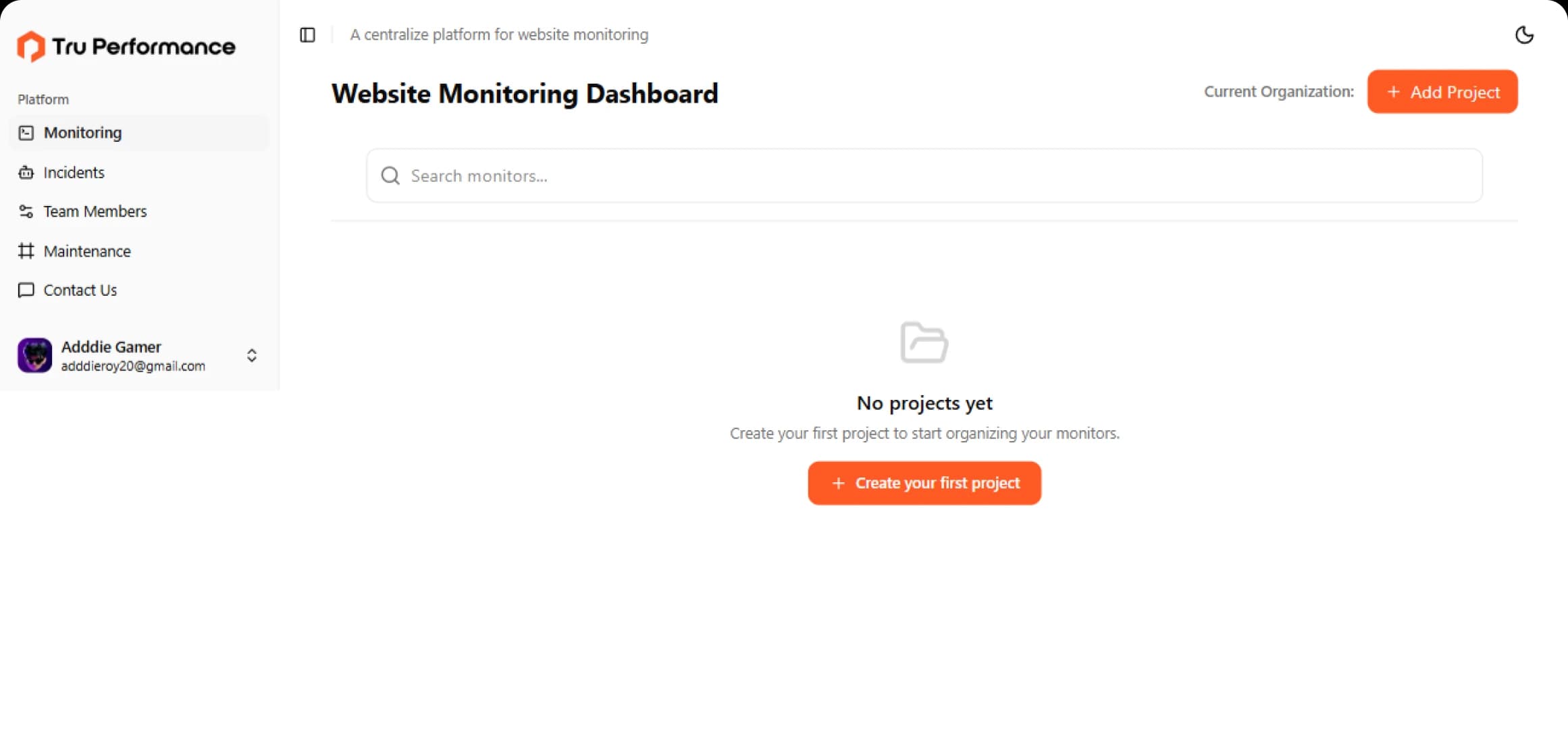Click the empty folder icon above No projects yet

[924, 343]
